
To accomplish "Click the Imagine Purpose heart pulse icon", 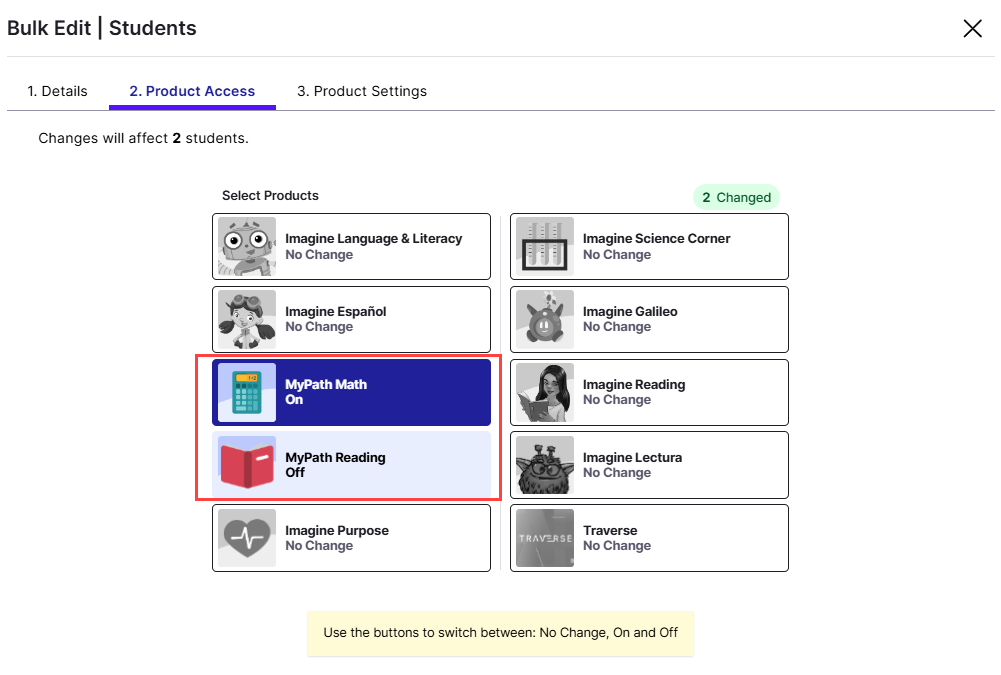I will [246, 538].
